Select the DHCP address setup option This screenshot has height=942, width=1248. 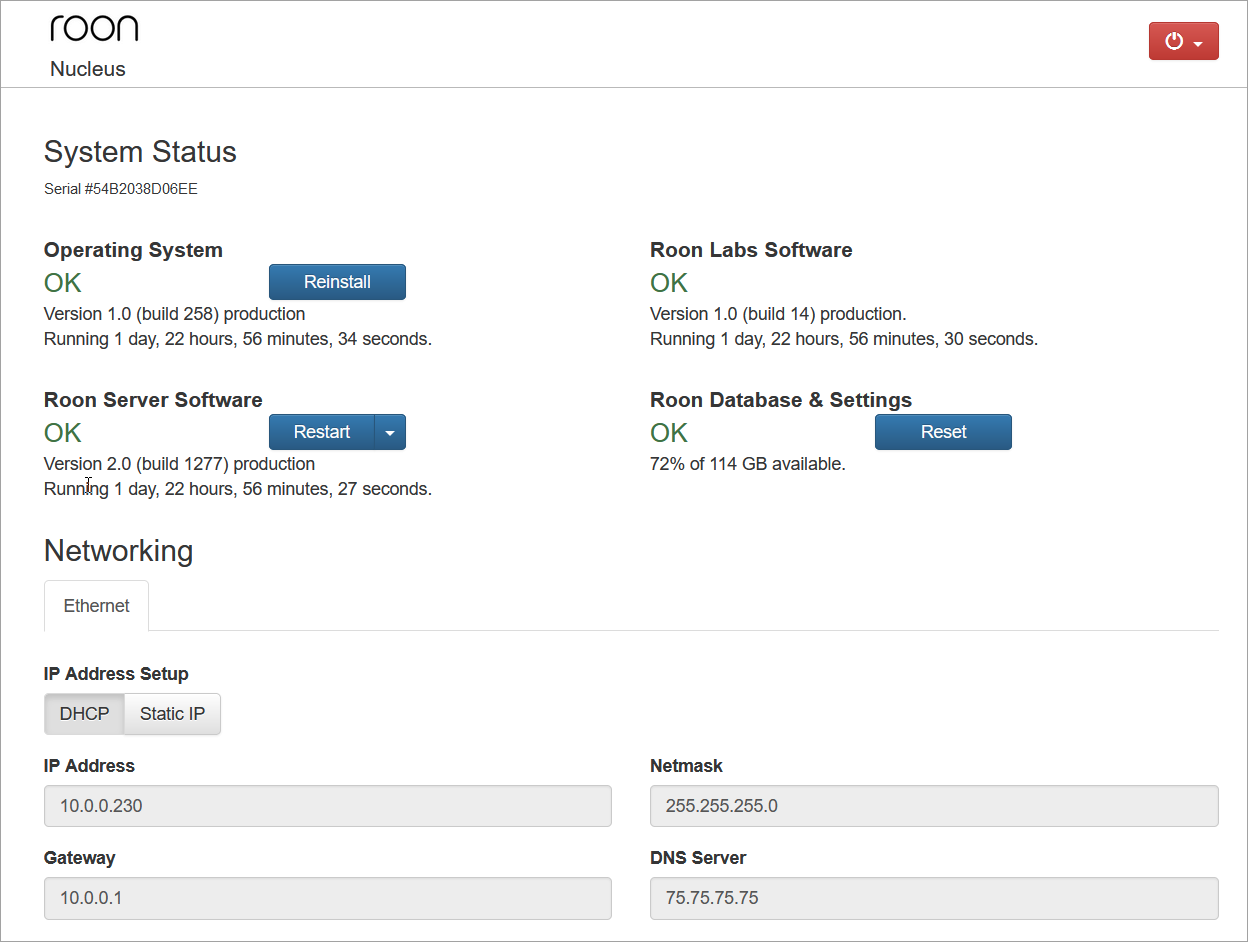pos(84,714)
